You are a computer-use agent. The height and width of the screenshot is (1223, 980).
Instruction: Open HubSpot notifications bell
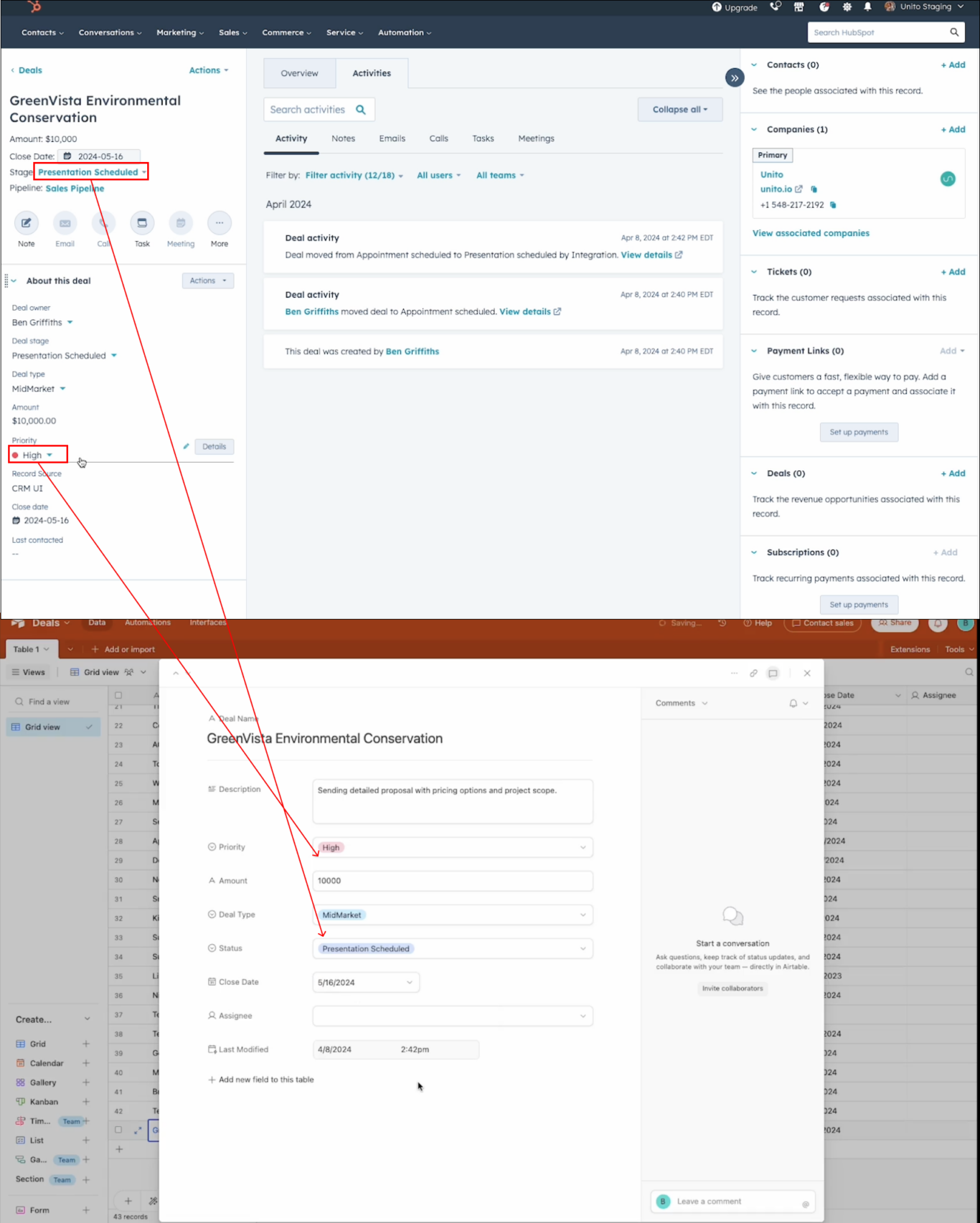pyautogui.click(x=867, y=7)
